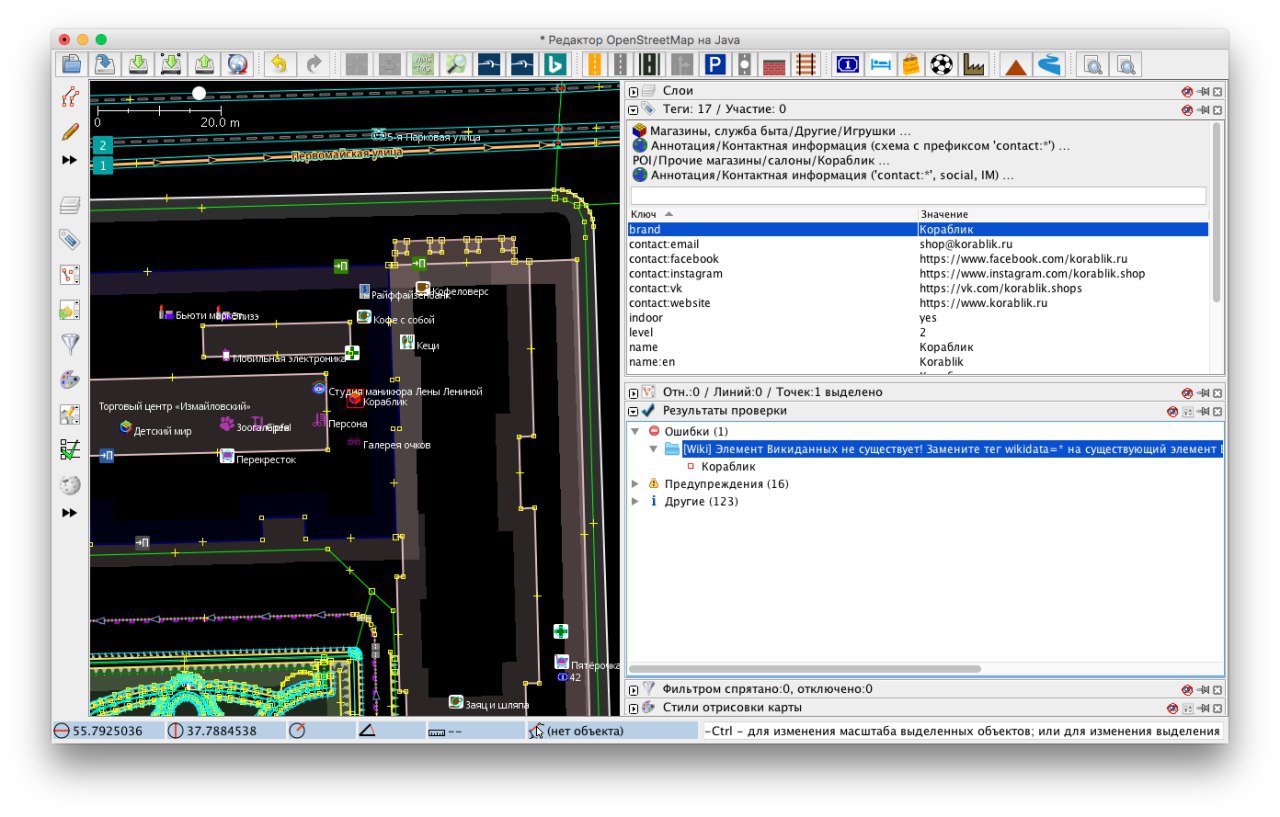The height and width of the screenshot is (817, 1280).
Task: Click the Детский мир shop node on map
Action: click(x=125, y=428)
